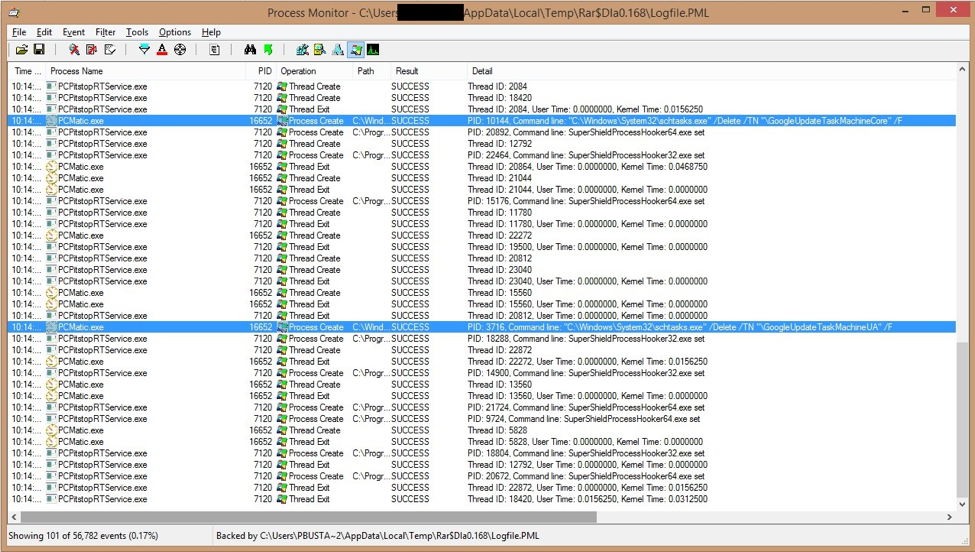975x552 pixels.
Task: Select the Thread ID: 2084 create row
Action: [483, 86]
